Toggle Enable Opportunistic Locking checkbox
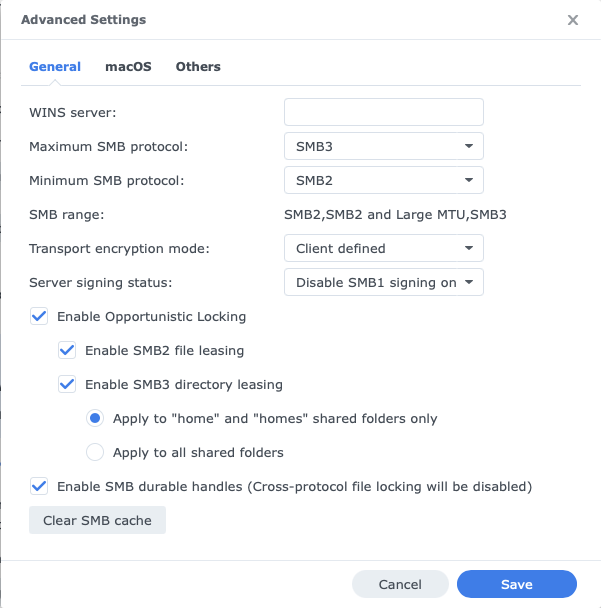 pyautogui.click(x=40, y=316)
